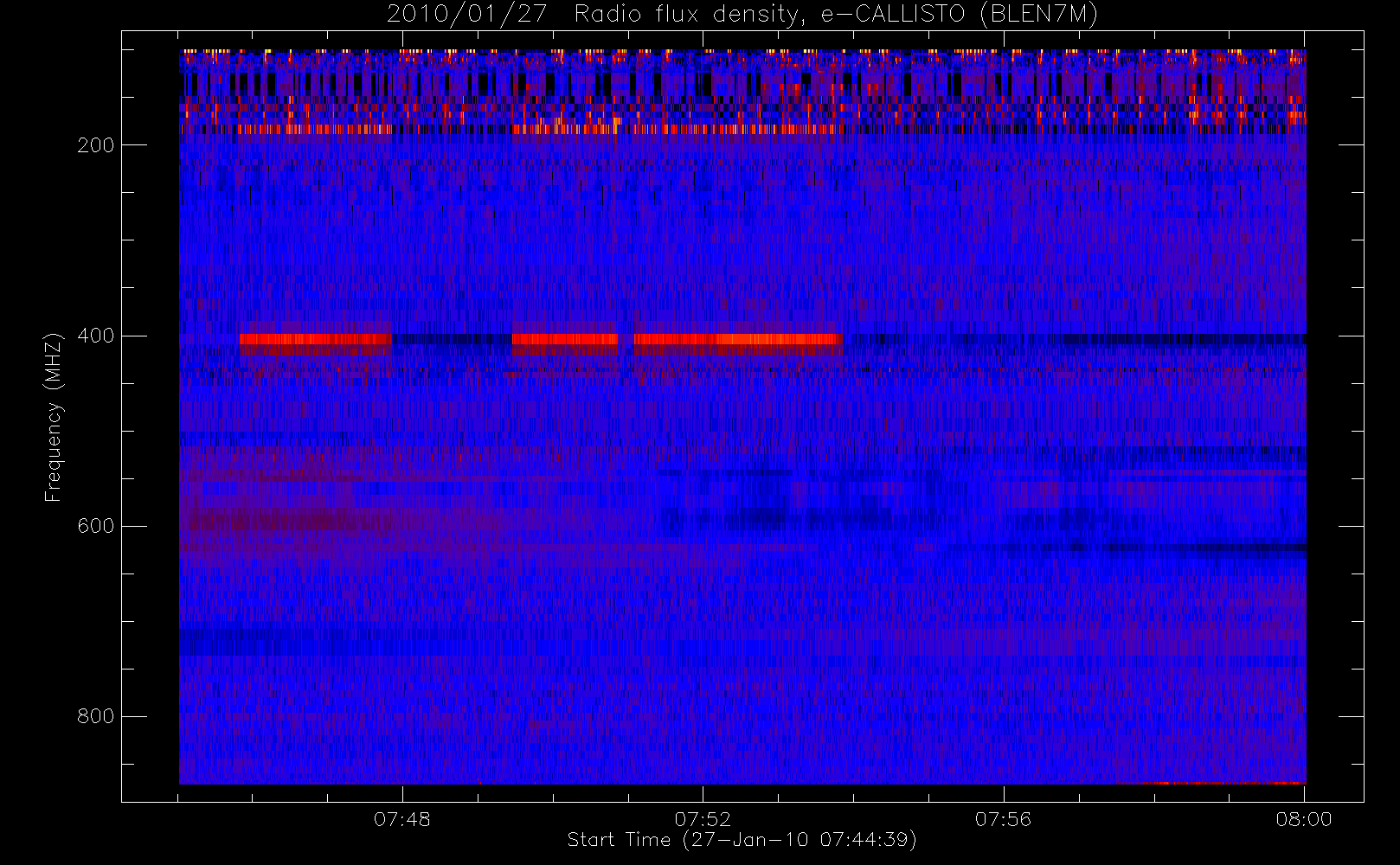Select the "Frequency (MHZ)" y-axis label
This screenshot has height=865, width=1400.
point(54,417)
